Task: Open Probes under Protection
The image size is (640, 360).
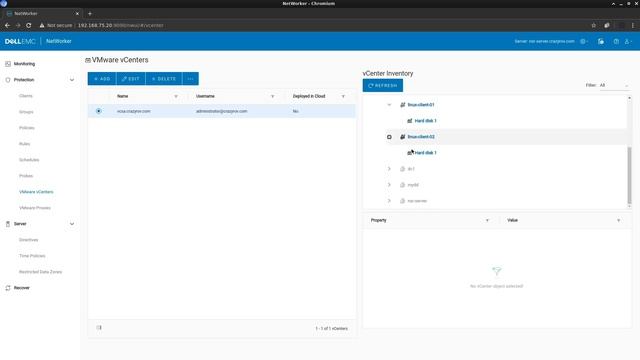Action: point(26,176)
